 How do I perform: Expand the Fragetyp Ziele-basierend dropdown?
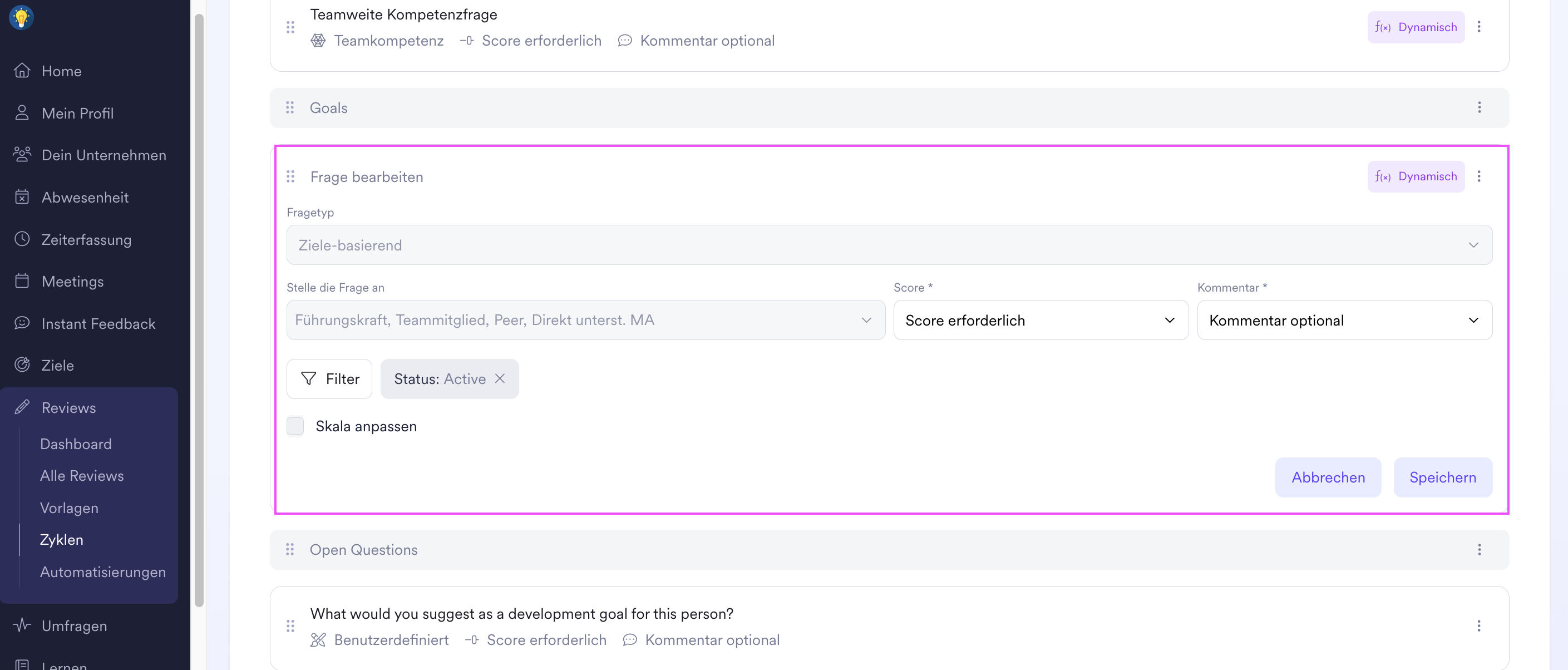click(889, 245)
